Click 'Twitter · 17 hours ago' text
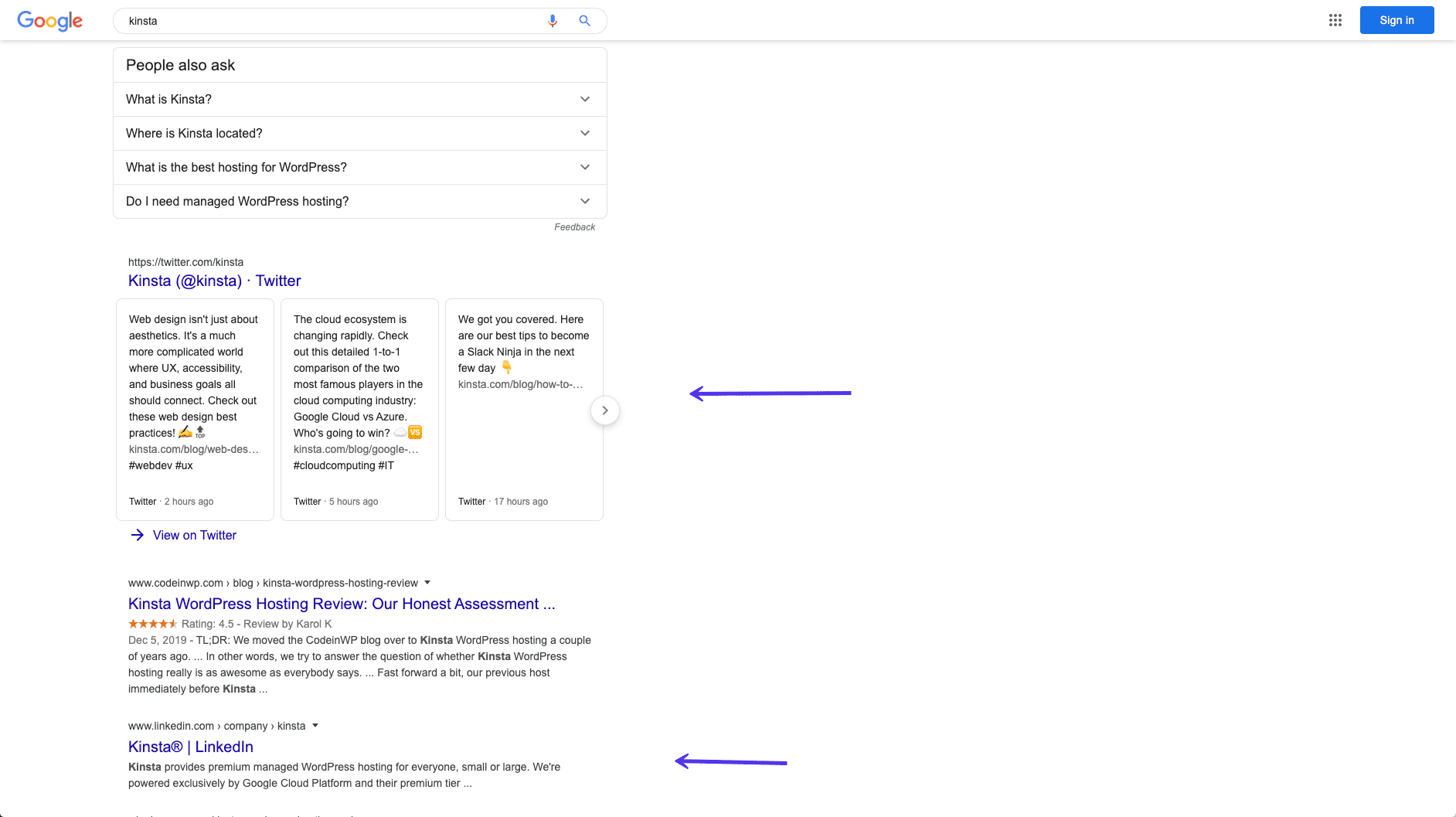1456x817 pixels. tap(503, 502)
